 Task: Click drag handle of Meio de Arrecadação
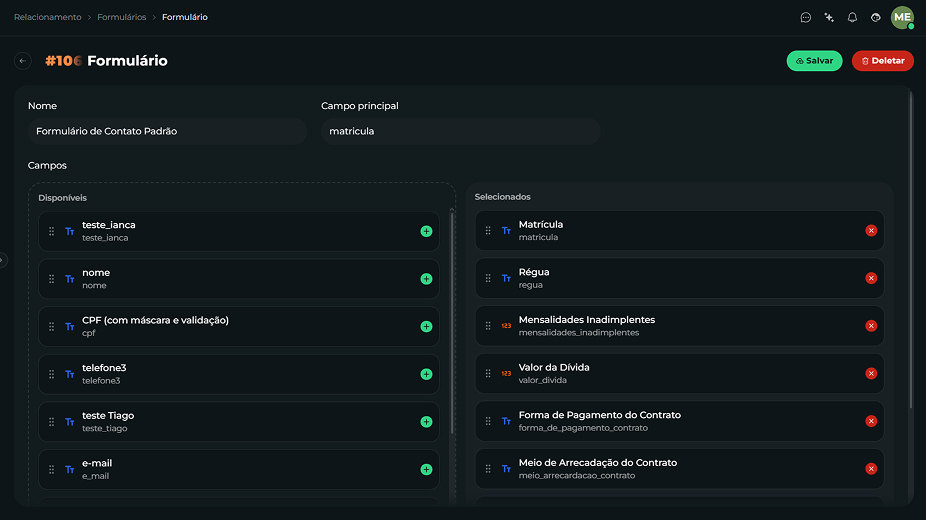488,469
